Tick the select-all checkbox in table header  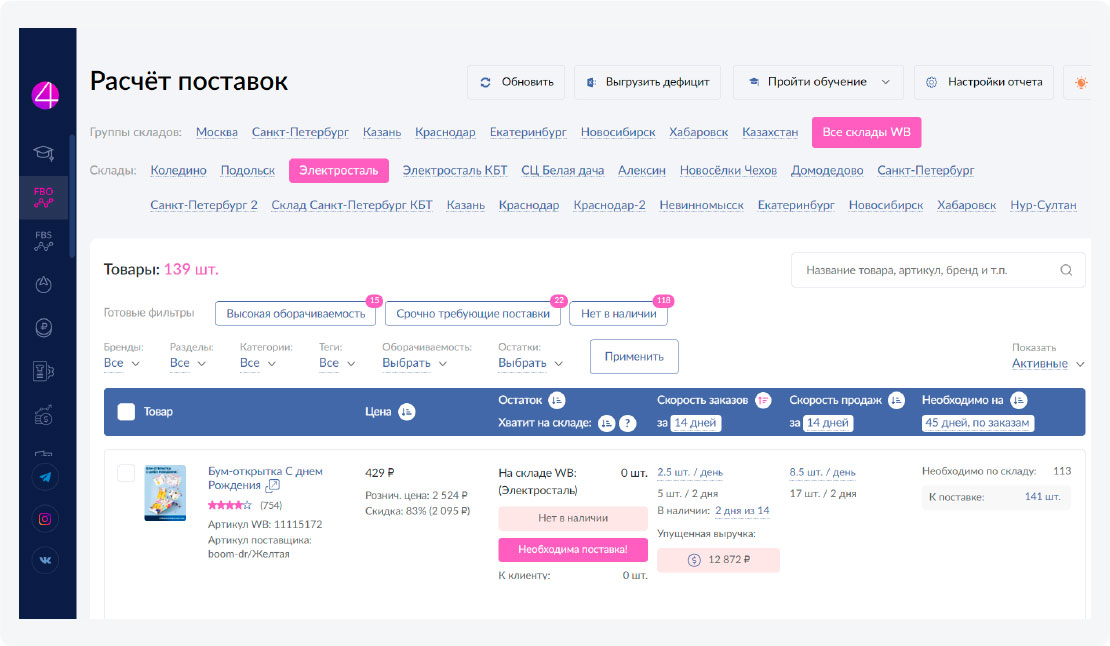(x=126, y=411)
